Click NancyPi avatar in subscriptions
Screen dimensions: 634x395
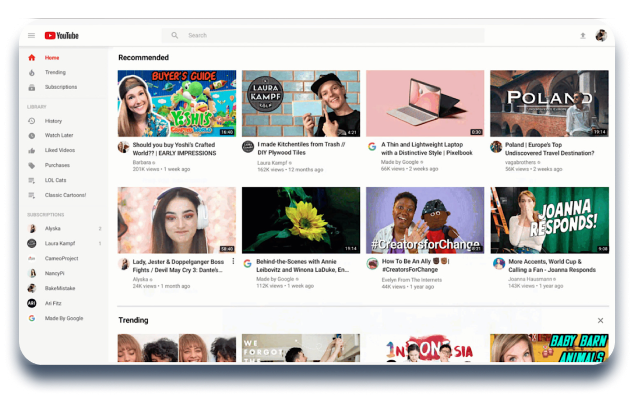32,273
